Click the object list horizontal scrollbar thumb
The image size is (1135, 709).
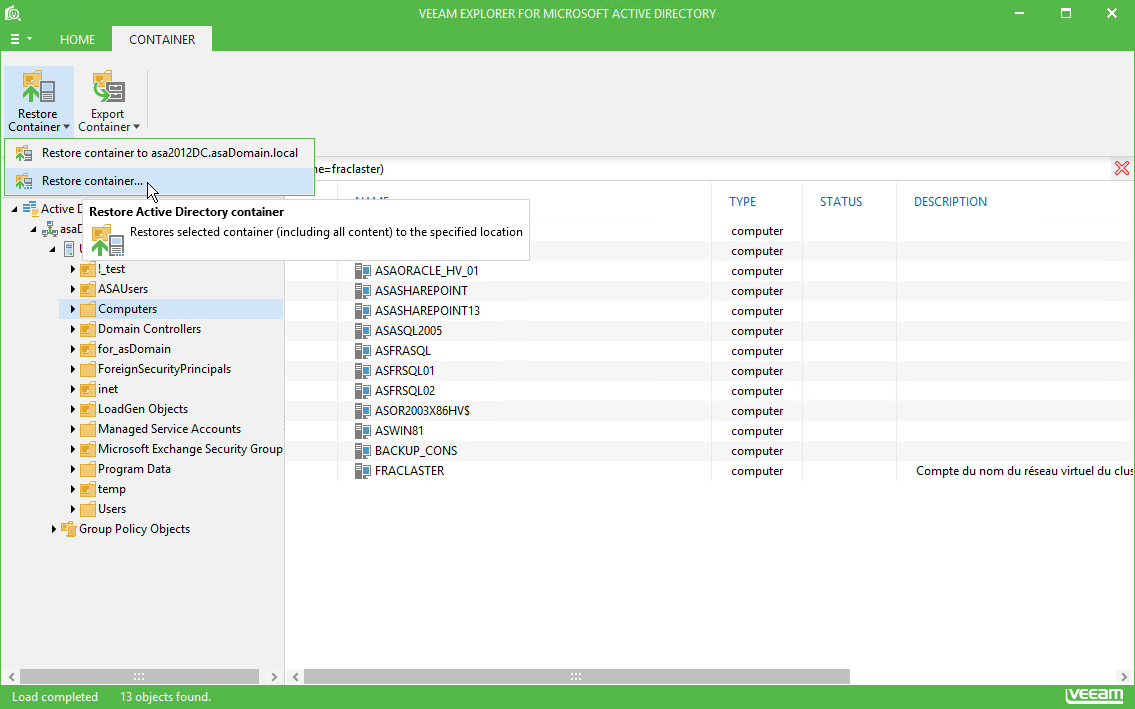(x=576, y=676)
